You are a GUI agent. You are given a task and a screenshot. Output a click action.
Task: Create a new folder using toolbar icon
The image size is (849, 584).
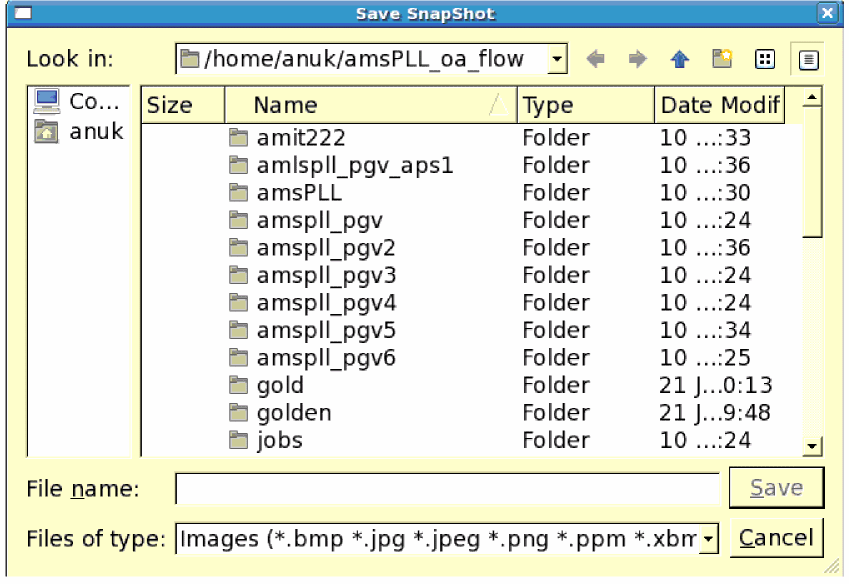point(722,60)
